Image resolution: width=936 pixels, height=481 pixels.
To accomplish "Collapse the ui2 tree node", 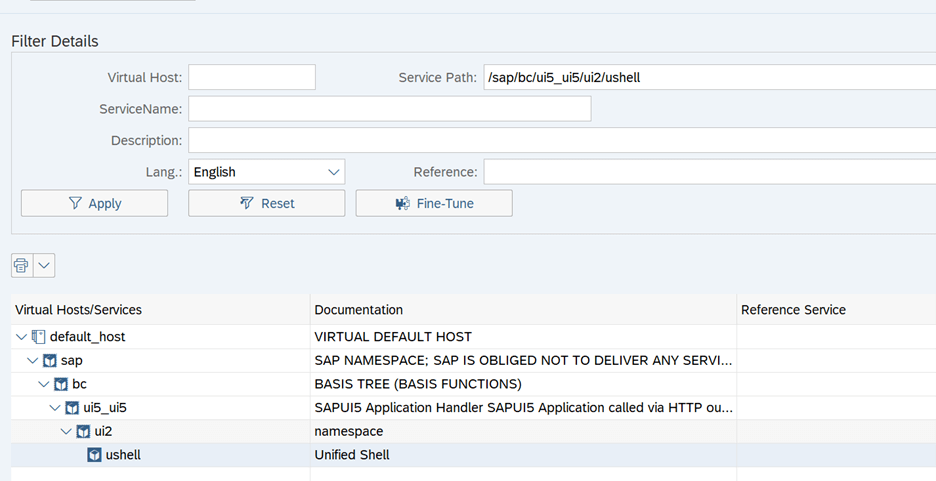I will pyautogui.click(x=66, y=431).
